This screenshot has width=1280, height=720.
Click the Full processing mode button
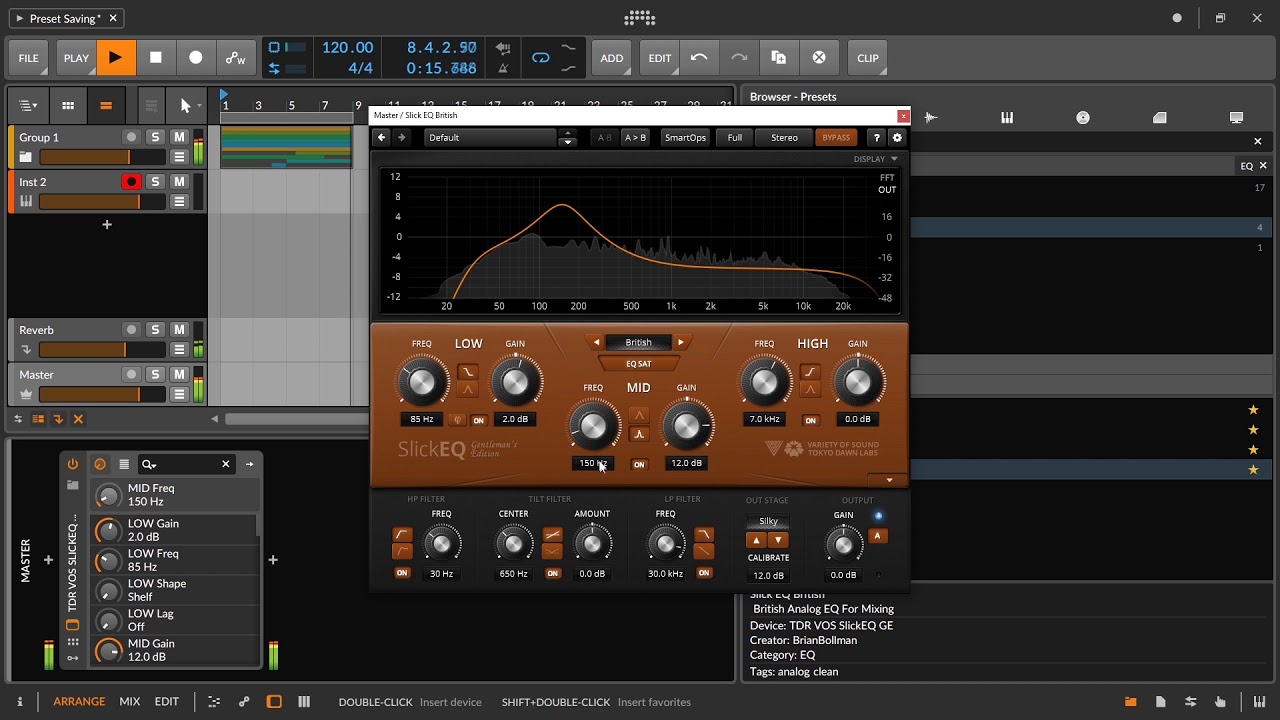point(735,138)
